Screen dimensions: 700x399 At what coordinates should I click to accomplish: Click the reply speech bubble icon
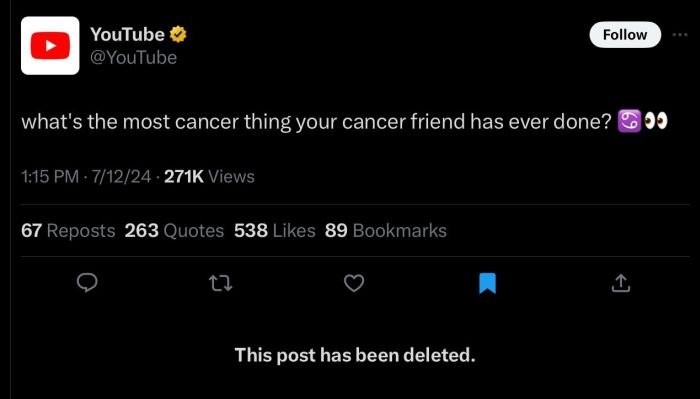point(87,283)
